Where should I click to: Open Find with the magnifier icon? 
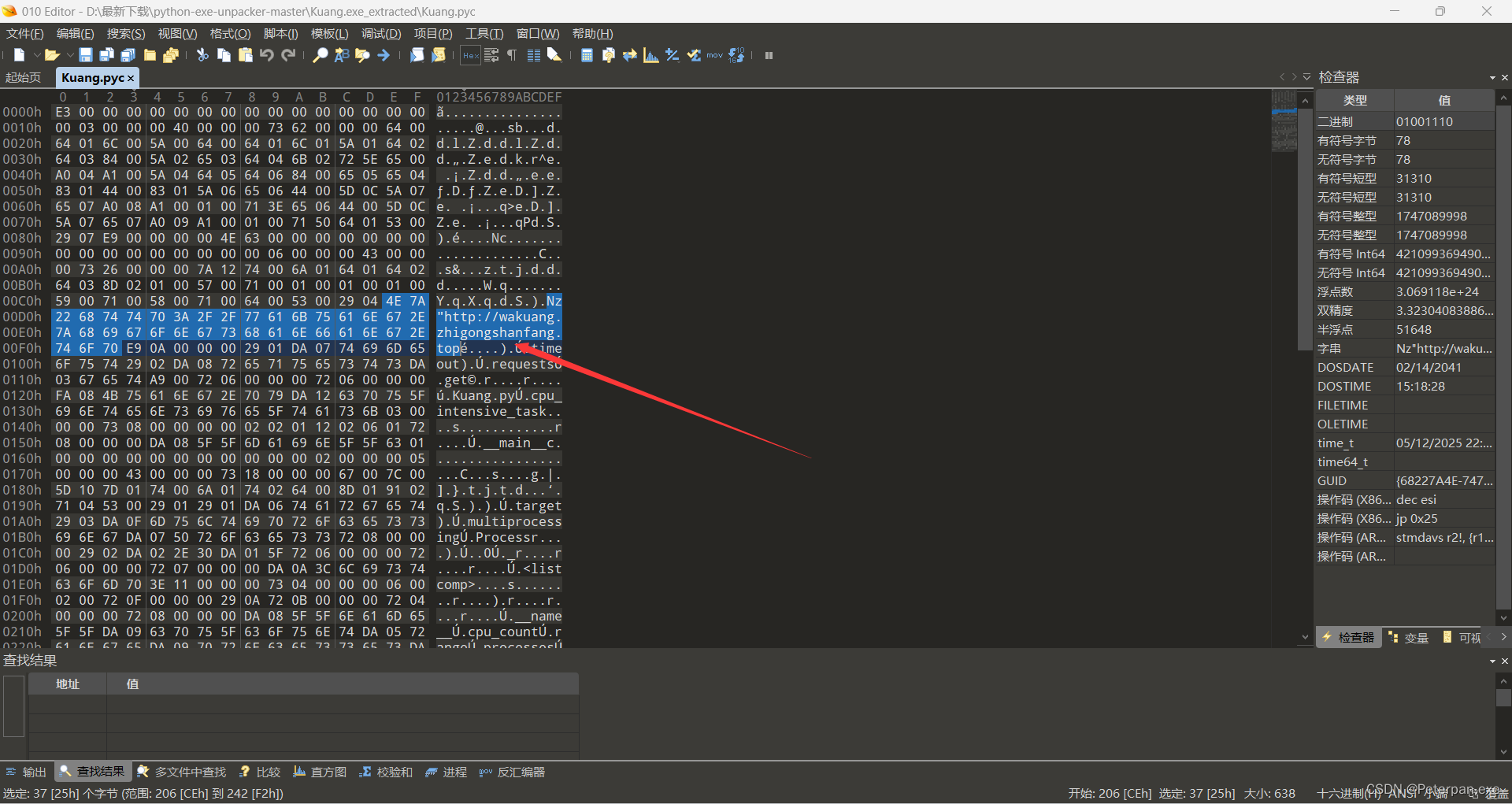pos(320,55)
